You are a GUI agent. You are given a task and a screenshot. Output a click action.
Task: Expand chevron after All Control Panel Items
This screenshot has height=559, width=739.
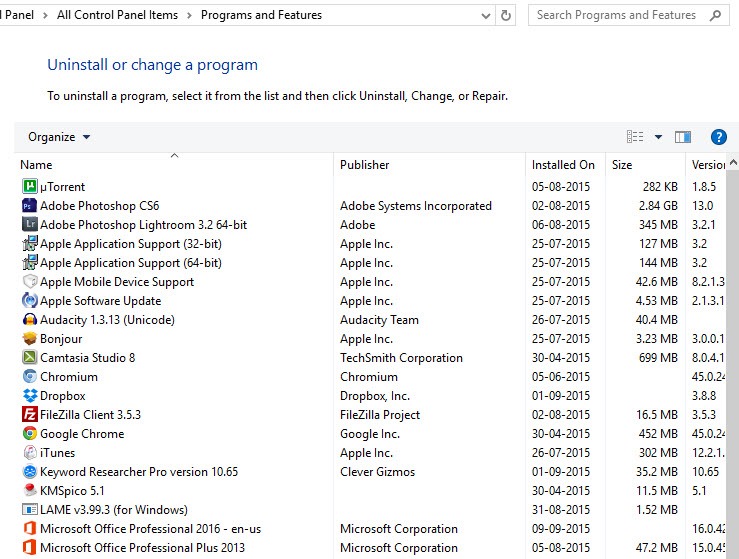pyautogui.click(x=189, y=16)
